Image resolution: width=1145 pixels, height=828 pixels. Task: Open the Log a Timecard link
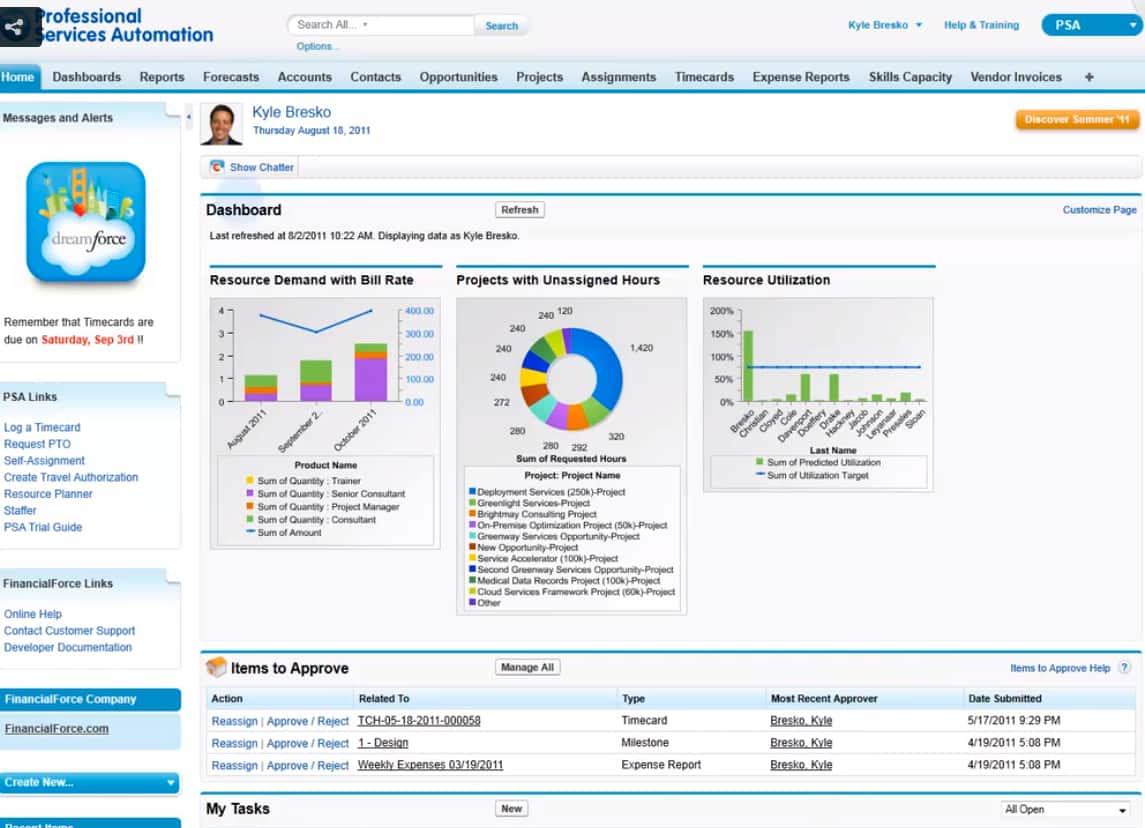coord(42,427)
